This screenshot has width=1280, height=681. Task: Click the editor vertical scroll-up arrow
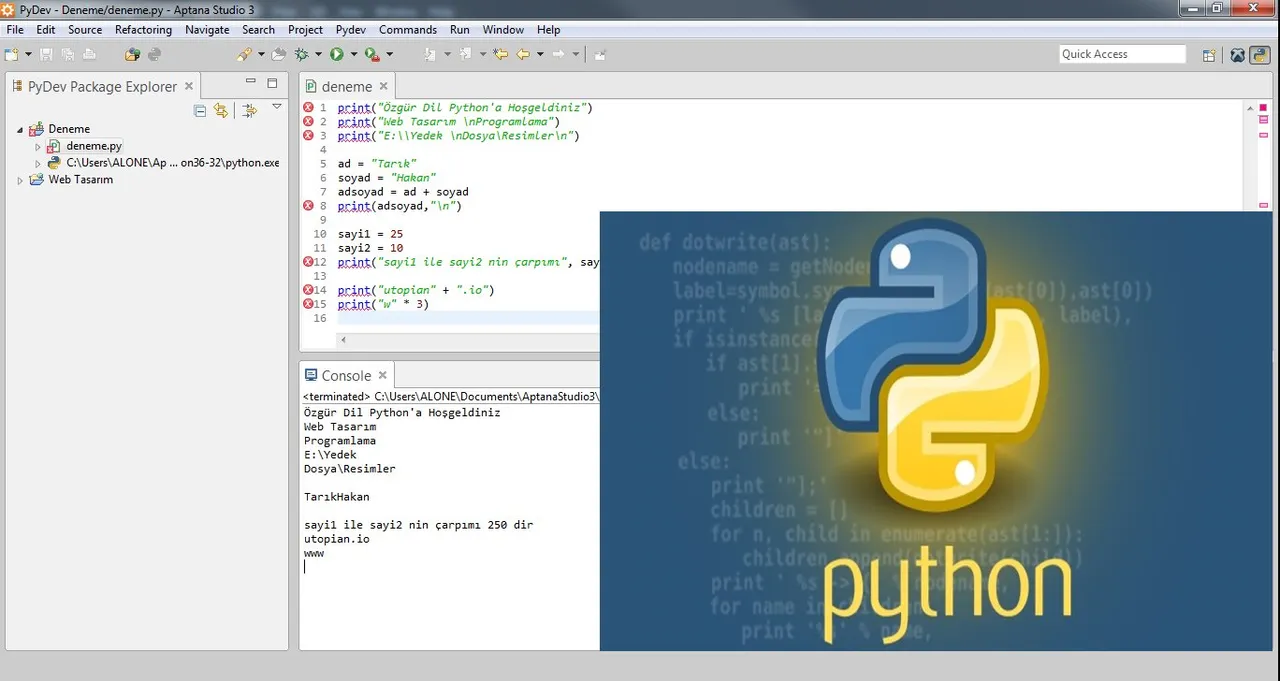click(x=1249, y=106)
